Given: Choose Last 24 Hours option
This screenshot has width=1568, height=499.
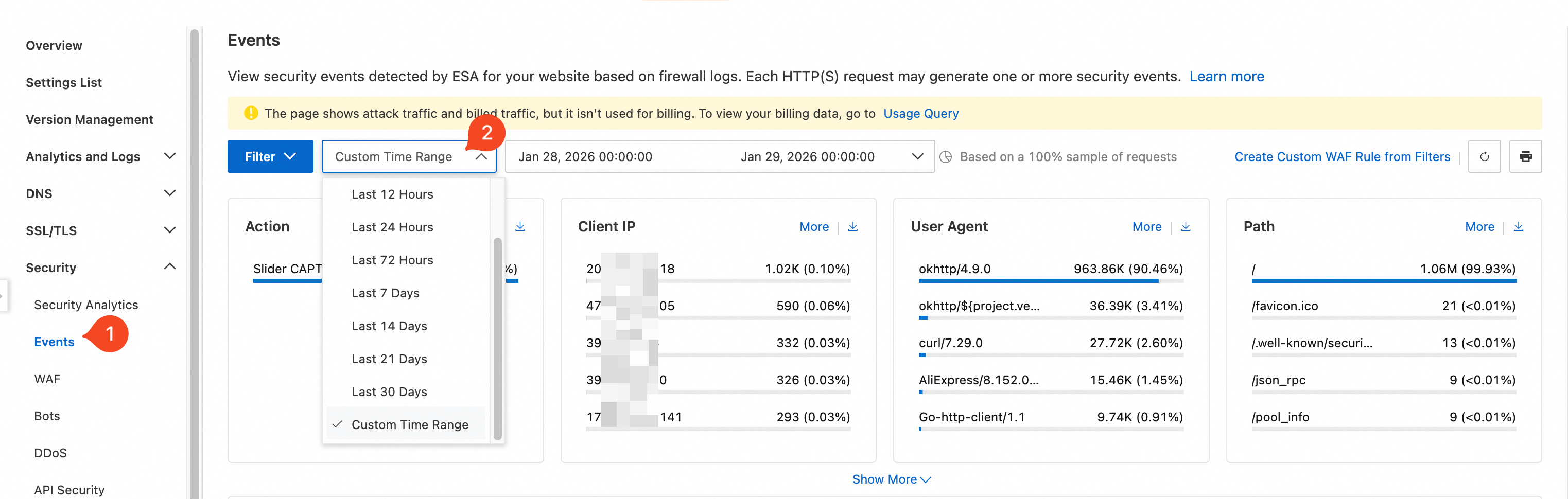Looking at the screenshot, I should [x=392, y=227].
